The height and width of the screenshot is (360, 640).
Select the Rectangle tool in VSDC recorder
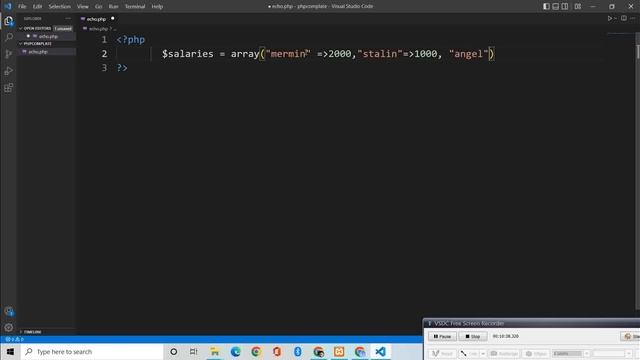coord(504,353)
